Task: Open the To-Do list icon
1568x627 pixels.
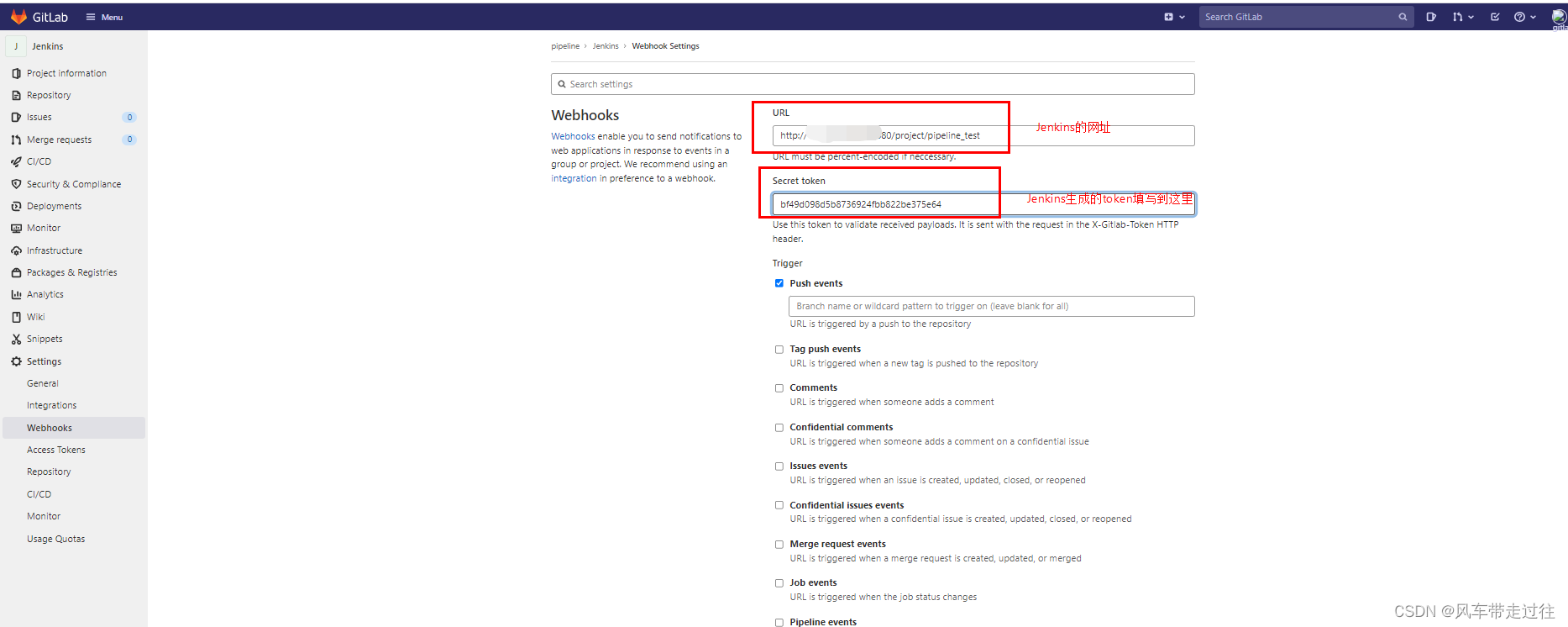Action: click(1495, 17)
